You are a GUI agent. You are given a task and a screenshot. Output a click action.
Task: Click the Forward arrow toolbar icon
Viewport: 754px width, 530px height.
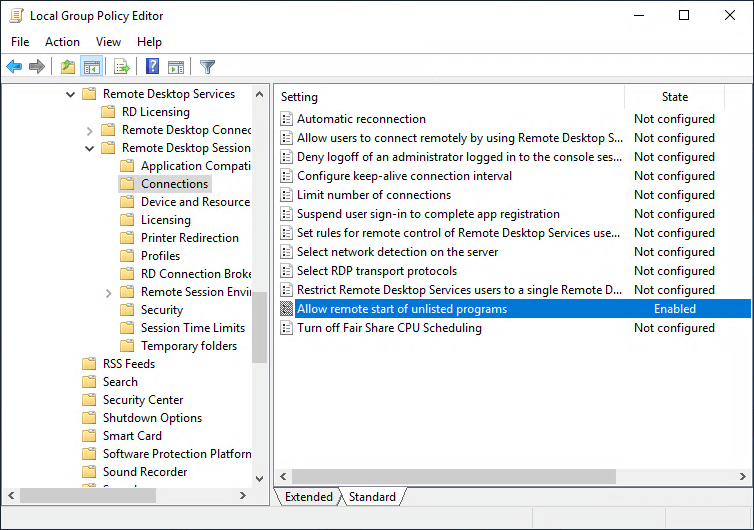37,67
